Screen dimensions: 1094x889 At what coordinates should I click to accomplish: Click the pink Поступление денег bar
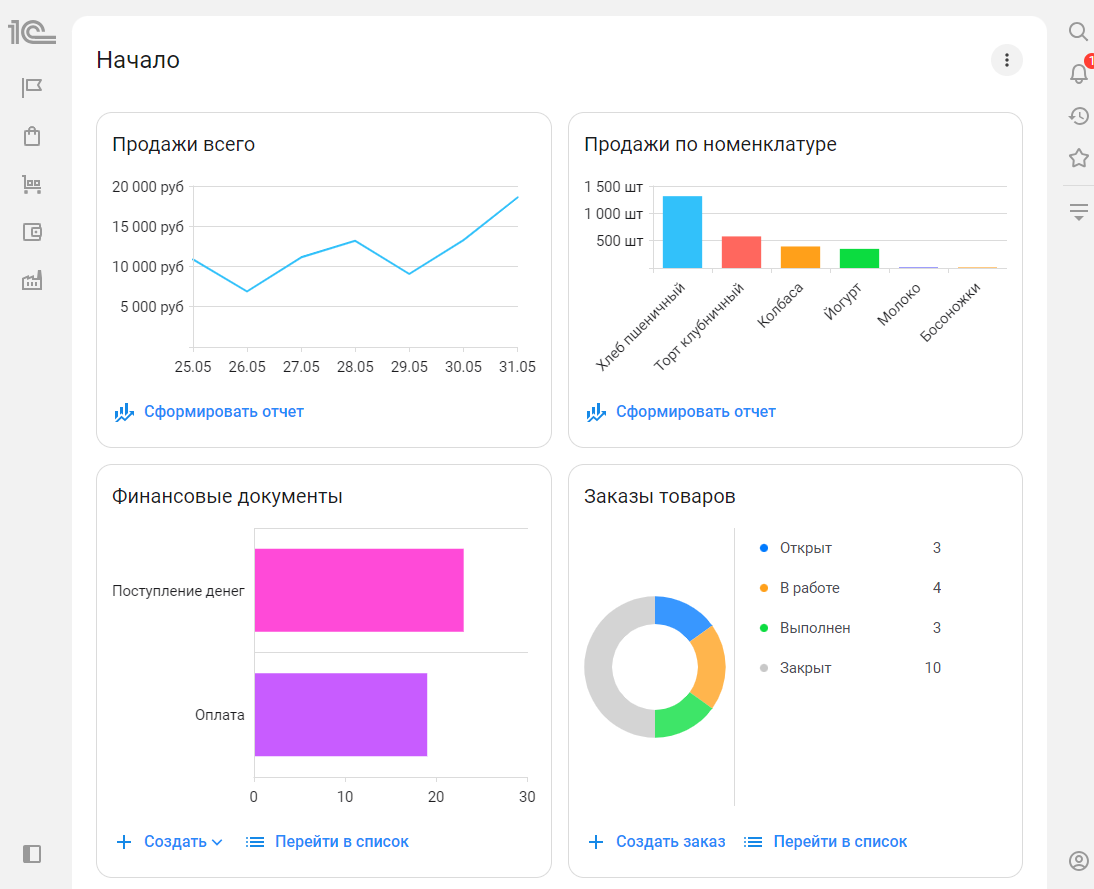(x=359, y=590)
